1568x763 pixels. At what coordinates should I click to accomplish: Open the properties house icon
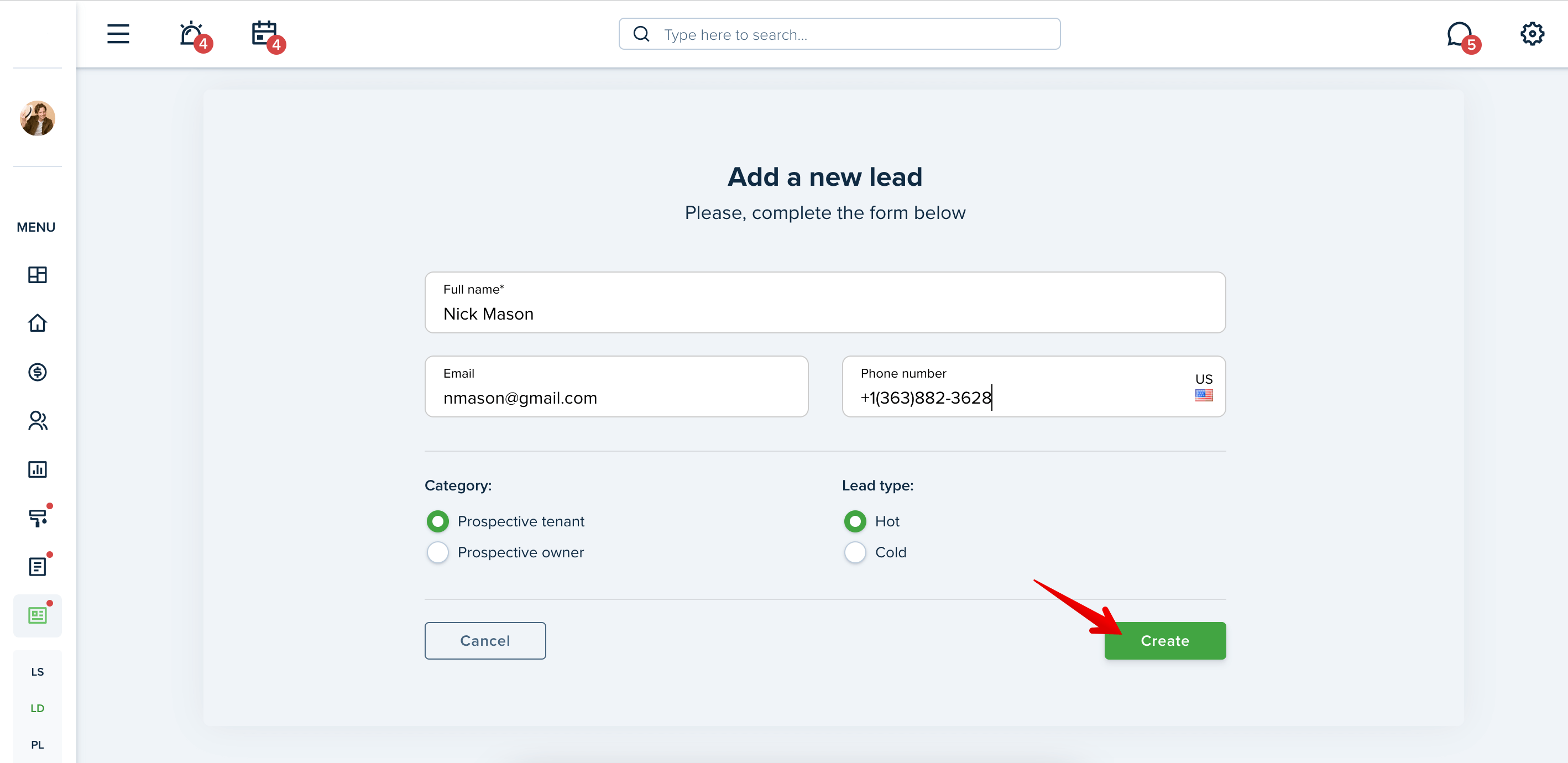click(37, 323)
